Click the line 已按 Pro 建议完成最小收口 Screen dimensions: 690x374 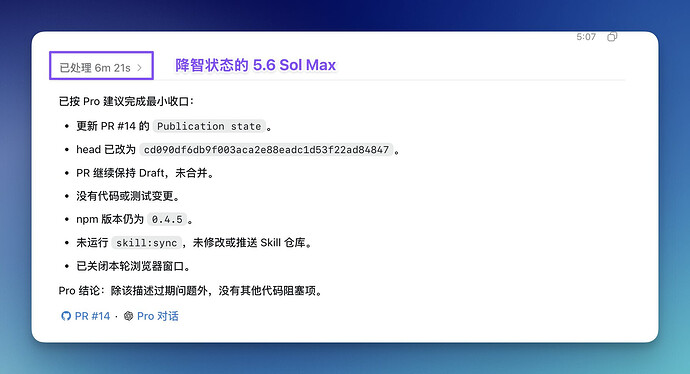(126, 101)
